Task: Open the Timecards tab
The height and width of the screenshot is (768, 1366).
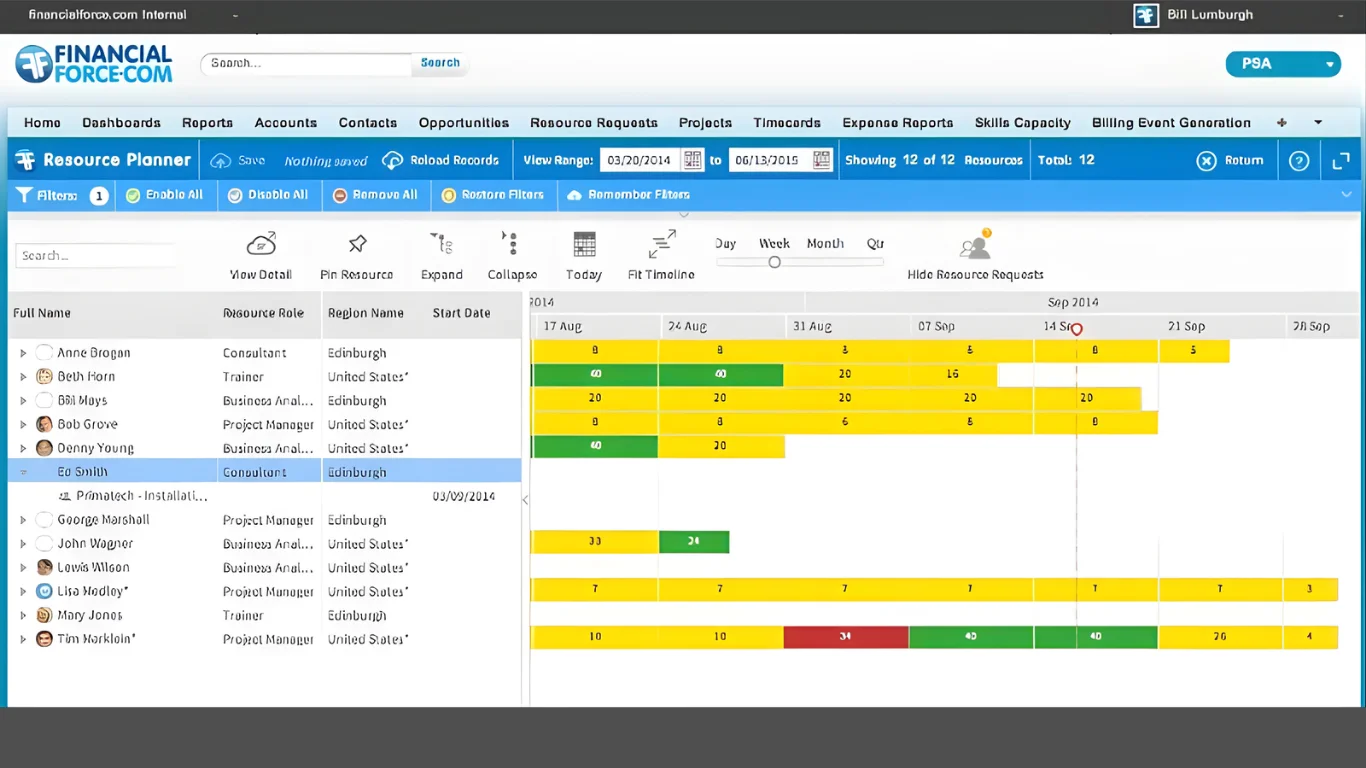Action: 786,122
